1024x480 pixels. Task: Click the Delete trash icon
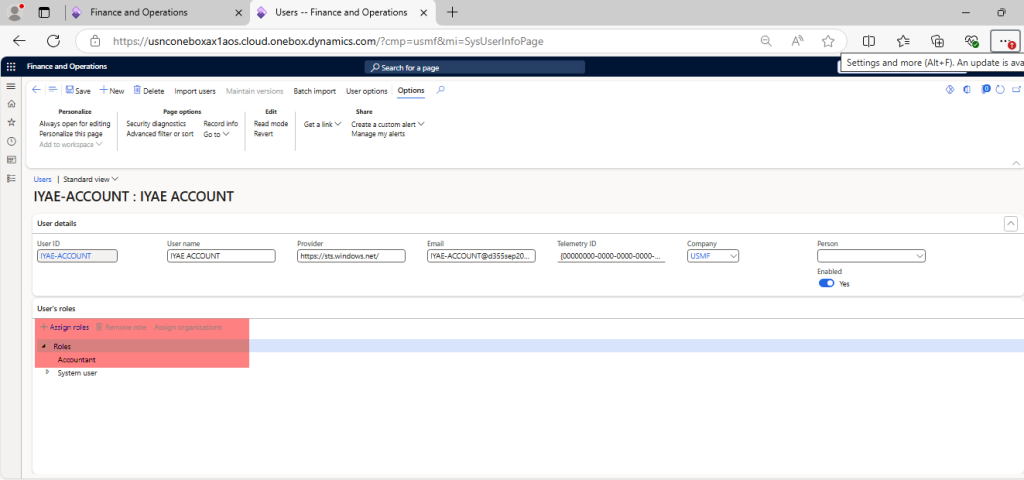point(138,90)
